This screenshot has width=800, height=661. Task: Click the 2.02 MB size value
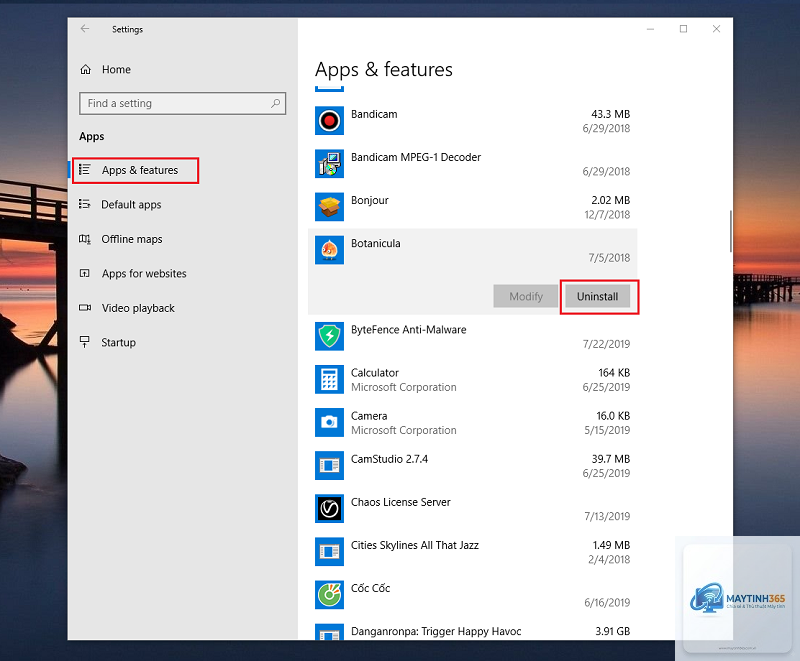(x=610, y=200)
